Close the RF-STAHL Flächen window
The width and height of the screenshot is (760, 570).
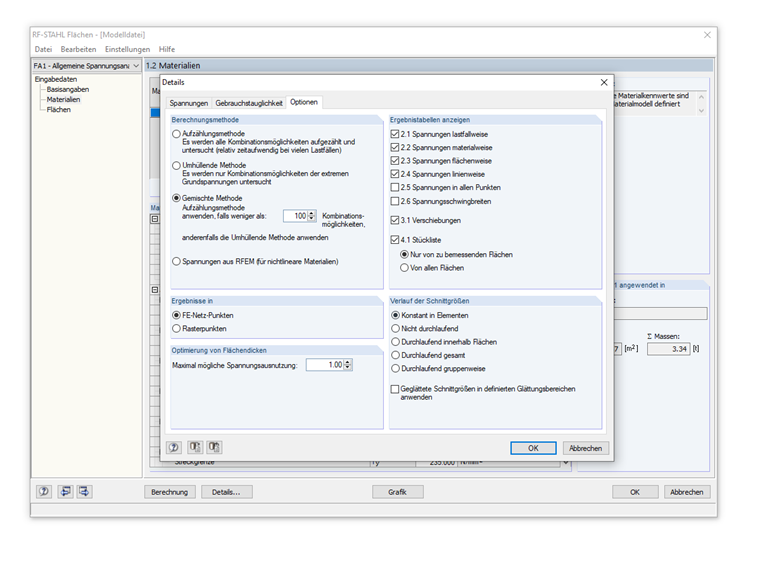click(x=707, y=35)
